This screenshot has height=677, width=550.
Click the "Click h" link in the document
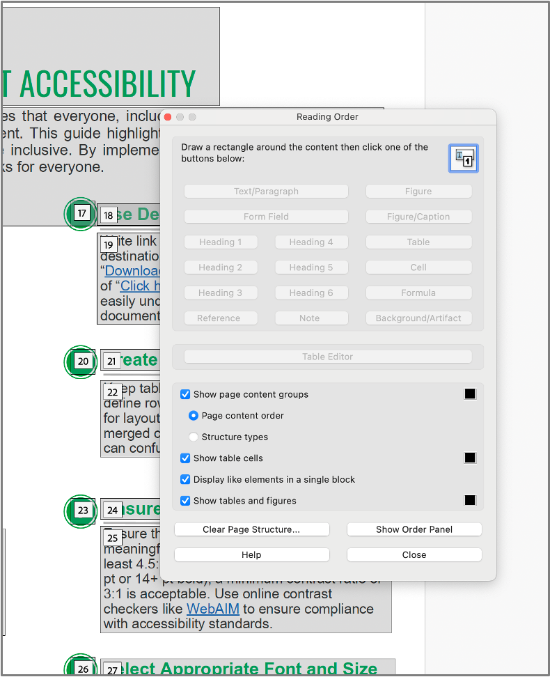pyautogui.click(x=140, y=286)
